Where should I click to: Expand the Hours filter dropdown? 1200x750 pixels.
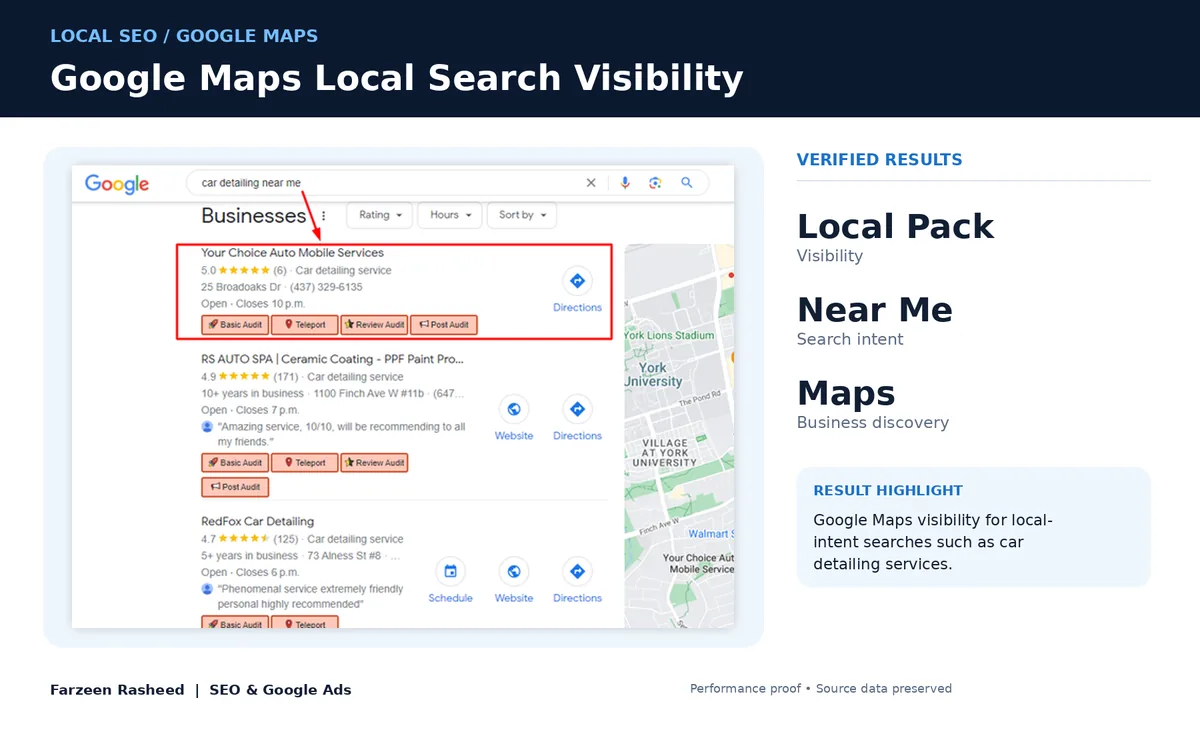coord(450,215)
